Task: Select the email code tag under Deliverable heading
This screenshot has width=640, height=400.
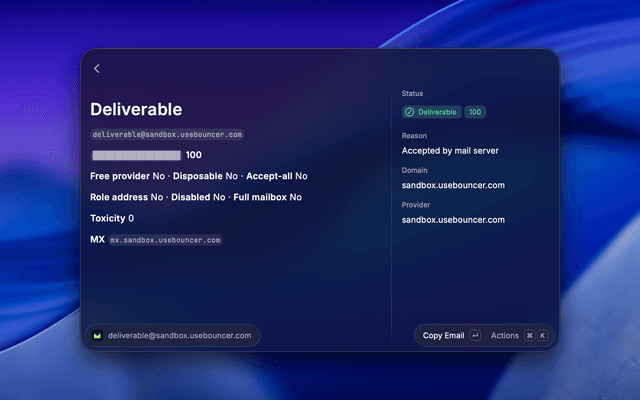Action: (167, 134)
